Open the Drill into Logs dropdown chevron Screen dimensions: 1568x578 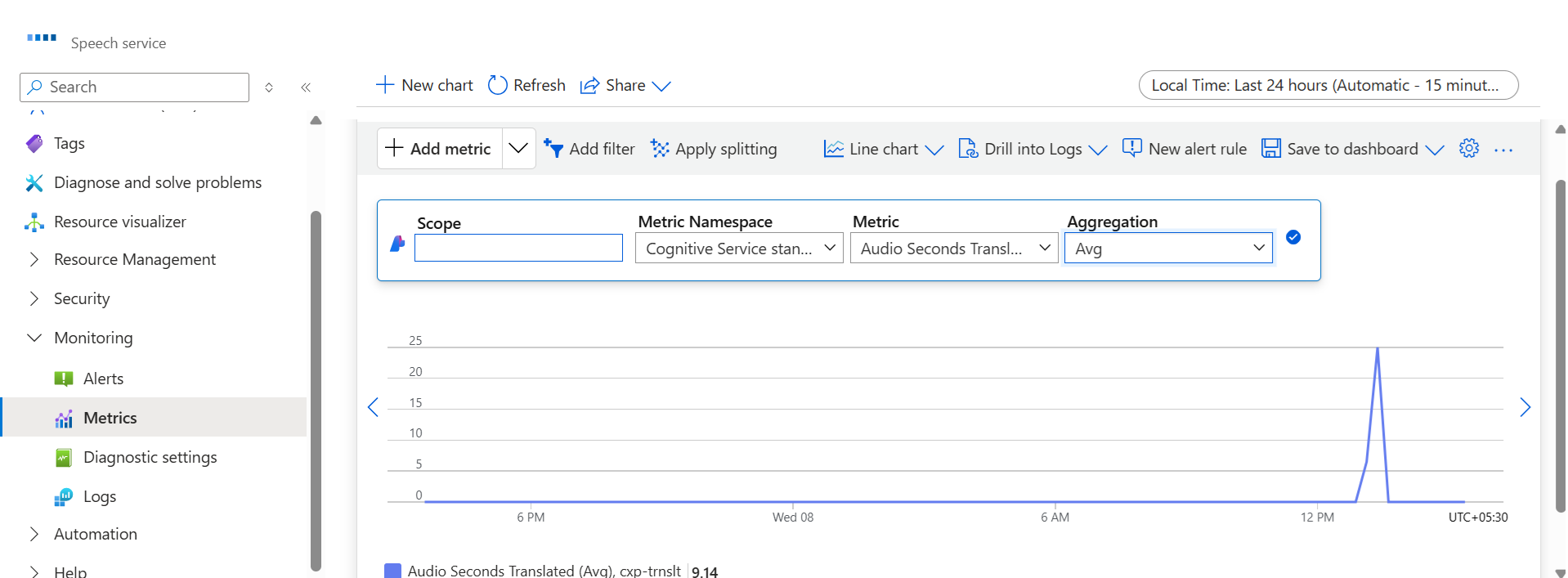point(1098,150)
